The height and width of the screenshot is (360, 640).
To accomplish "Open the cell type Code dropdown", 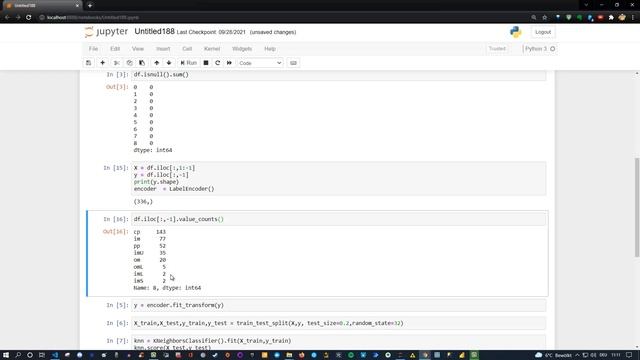I will pyautogui.click(x=260, y=63).
